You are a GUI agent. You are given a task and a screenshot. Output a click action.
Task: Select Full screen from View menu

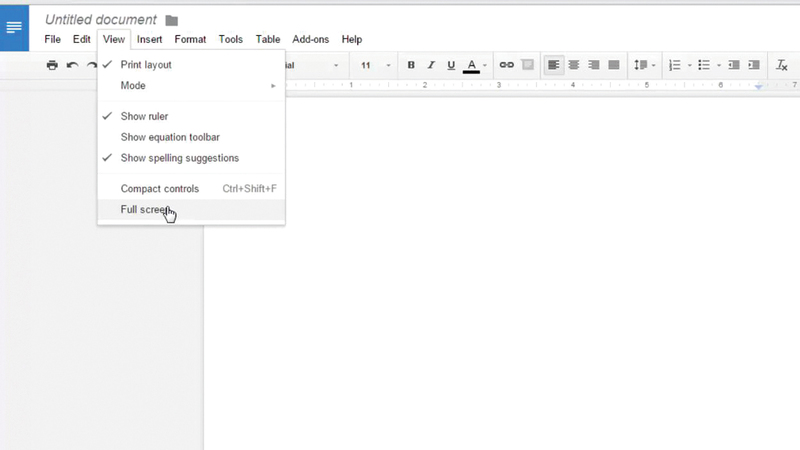tap(146, 210)
